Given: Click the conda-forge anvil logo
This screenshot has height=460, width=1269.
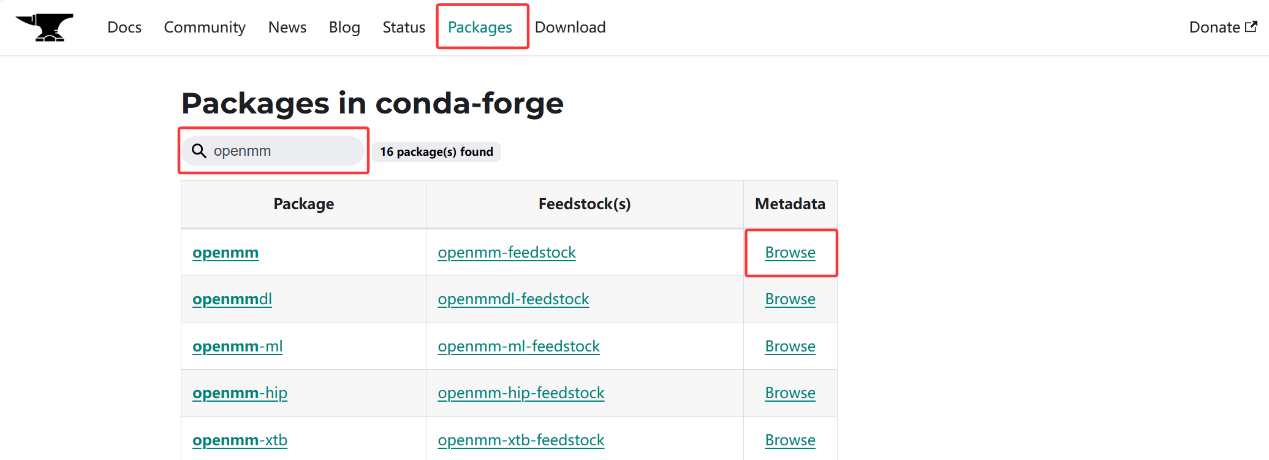Looking at the screenshot, I should click(x=45, y=28).
